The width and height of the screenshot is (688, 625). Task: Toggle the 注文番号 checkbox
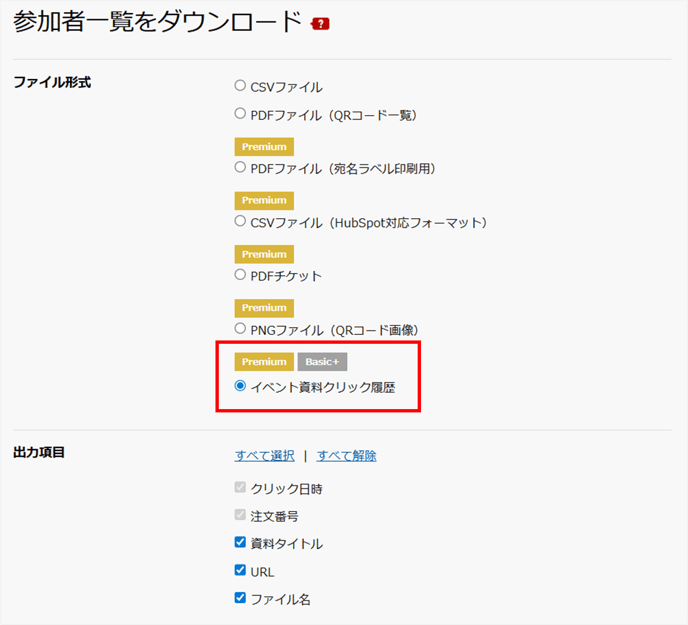(240, 514)
